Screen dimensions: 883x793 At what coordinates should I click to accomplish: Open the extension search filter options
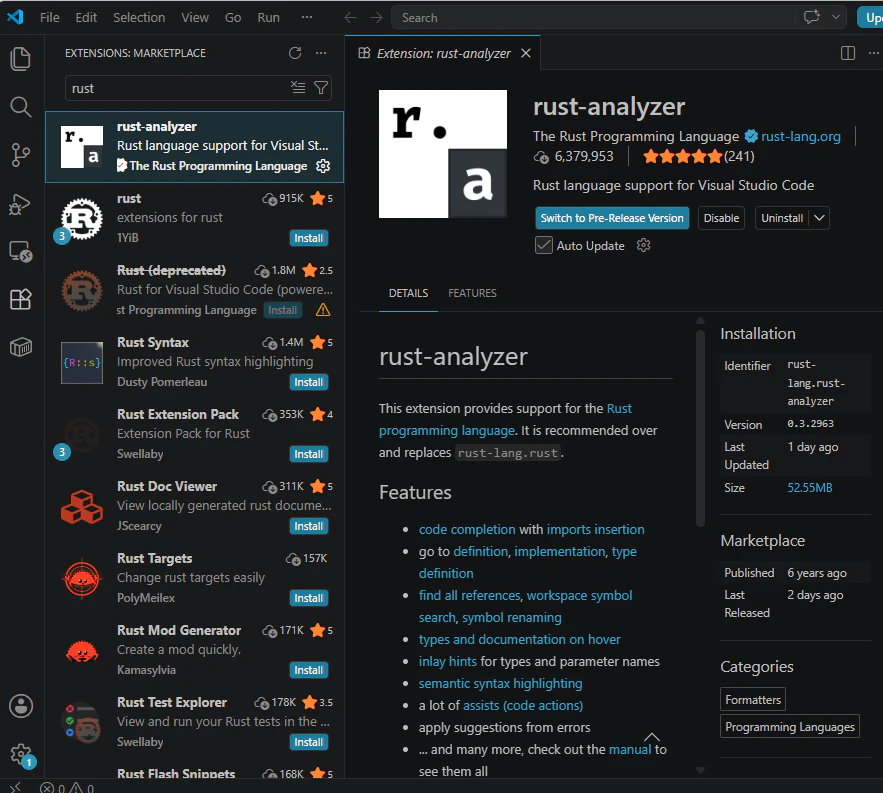pyautogui.click(x=321, y=88)
